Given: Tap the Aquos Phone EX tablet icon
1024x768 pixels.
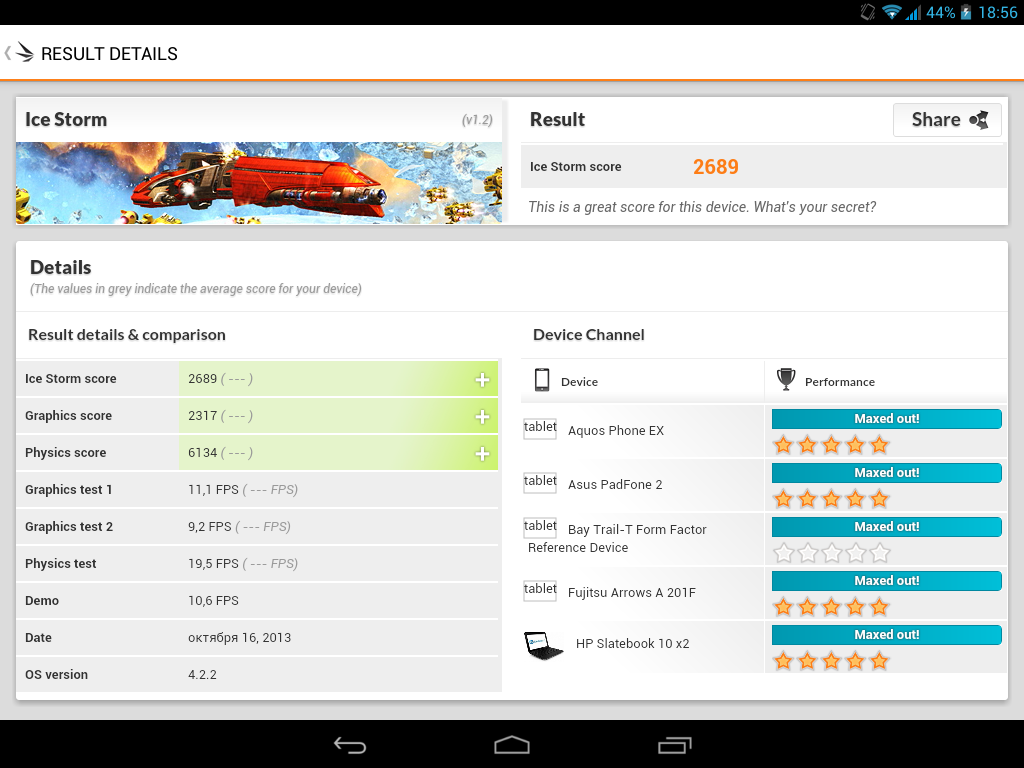Looking at the screenshot, I should pyautogui.click(x=540, y=428).
